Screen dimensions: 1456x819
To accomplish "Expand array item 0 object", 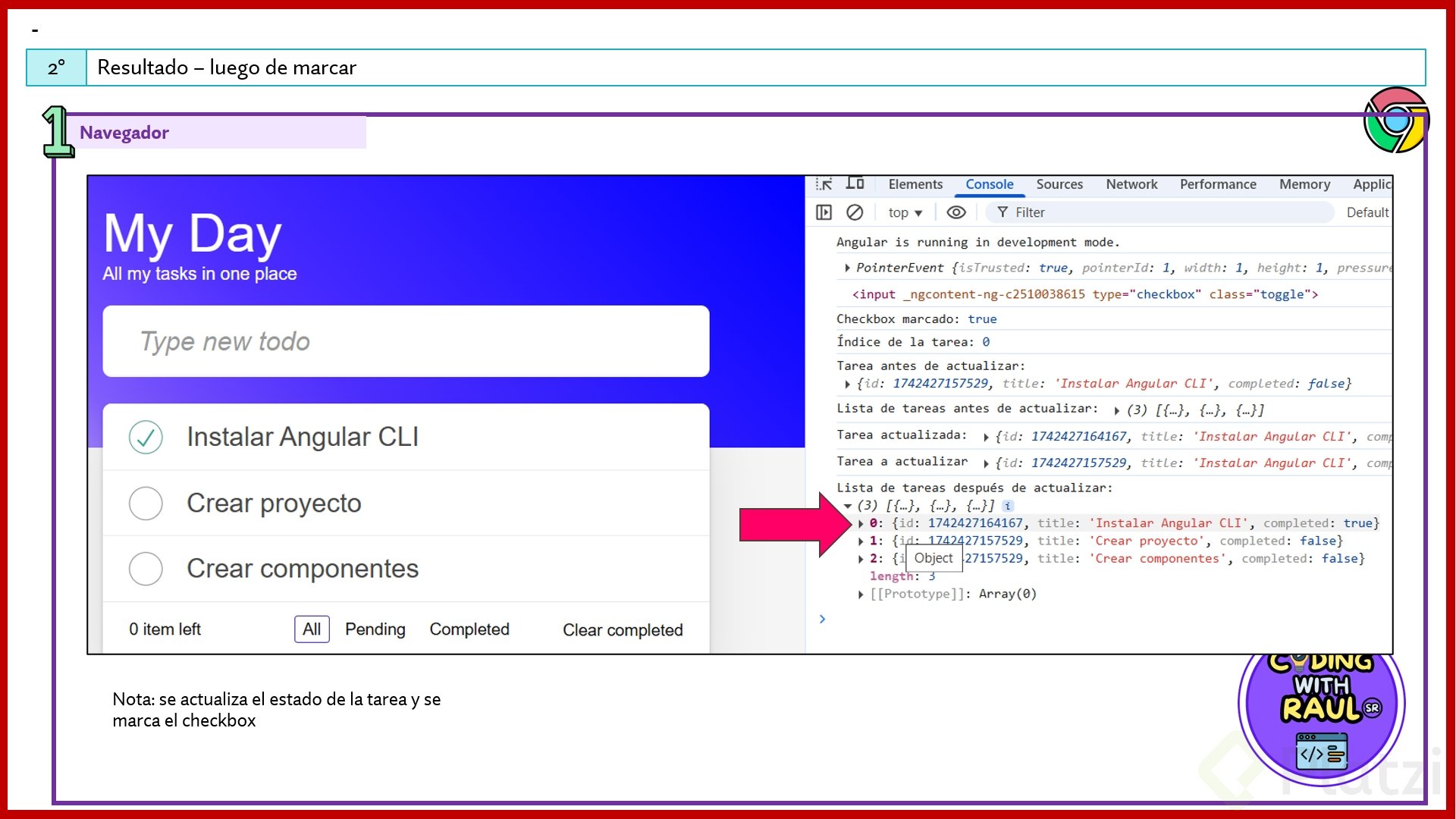I will (x=861, y=523).
